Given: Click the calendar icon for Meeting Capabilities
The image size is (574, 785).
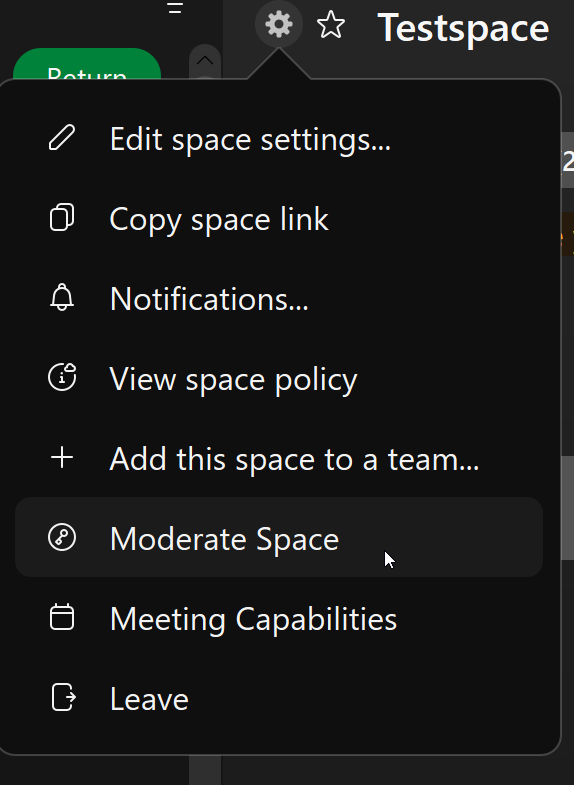Looking at the screenshot, I should point(62,617).
